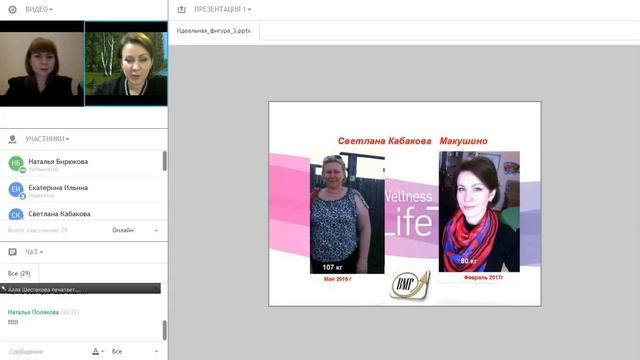Image resolution: width=640 pixels, height=360 pixels.
Task: Click the participants person icon
Action: click(x=13, y=139)
